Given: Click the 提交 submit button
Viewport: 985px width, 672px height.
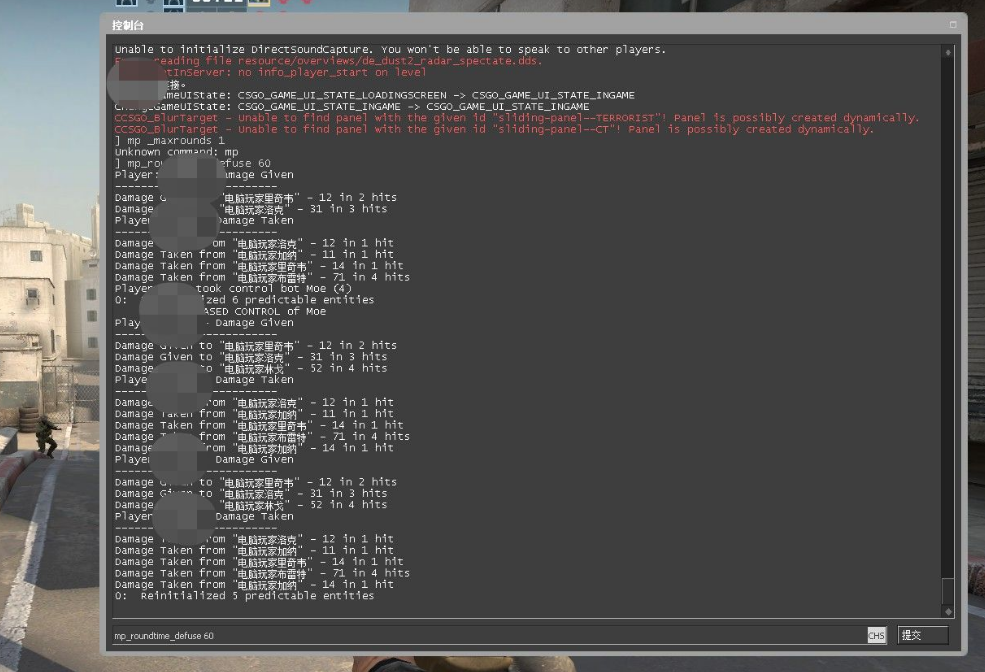Looking at the screenshot, I should [923, 635].
